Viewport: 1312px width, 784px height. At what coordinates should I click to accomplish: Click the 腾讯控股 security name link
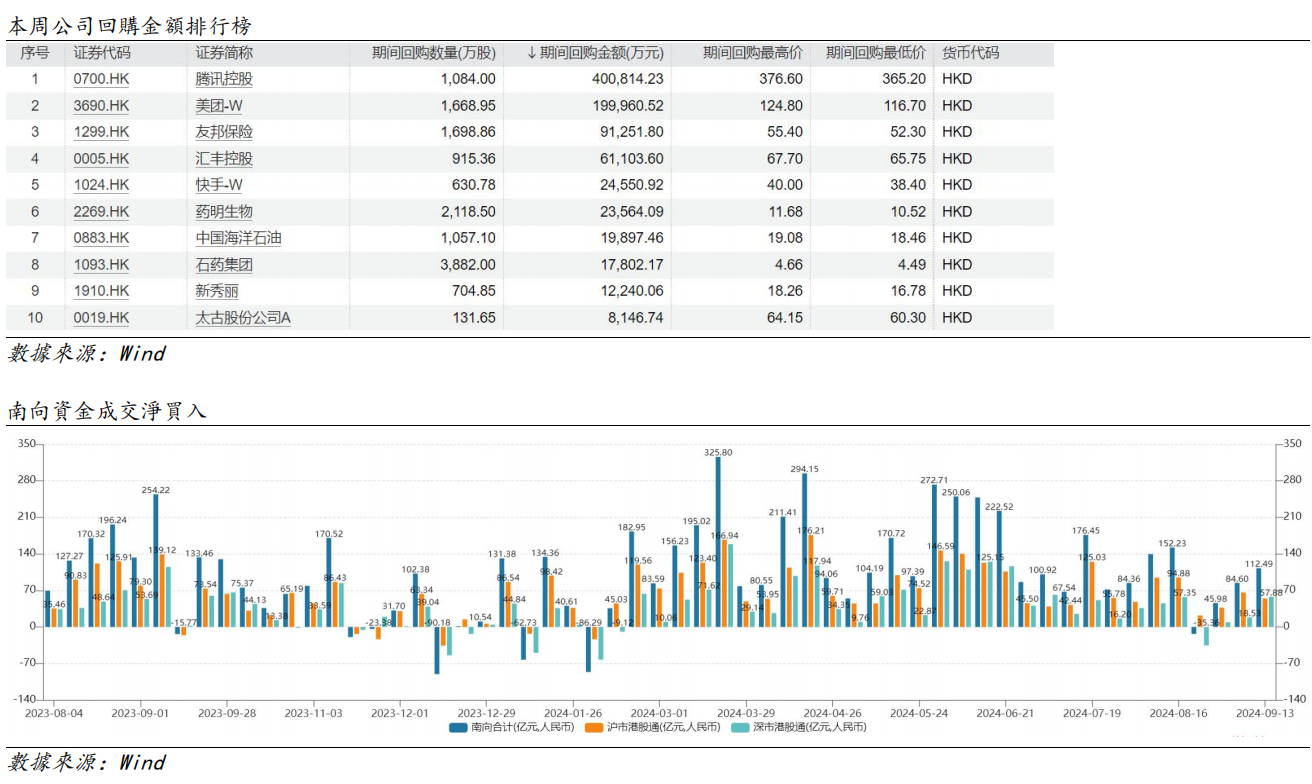[x=224, y=79]
